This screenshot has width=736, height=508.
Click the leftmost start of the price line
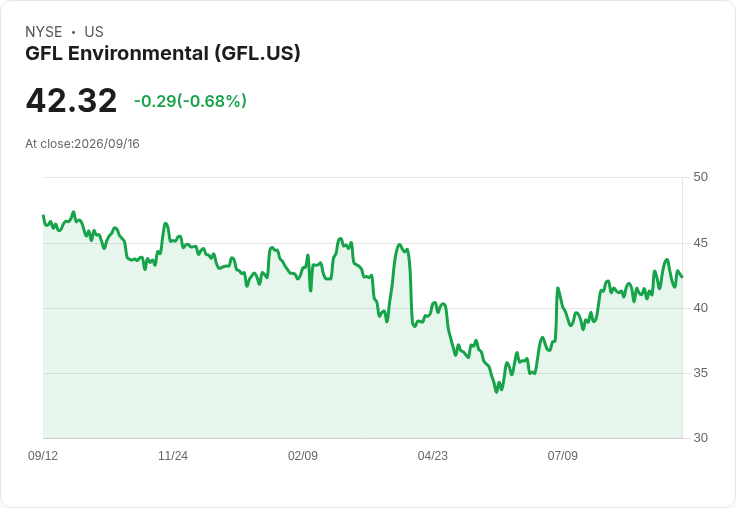(43, 216)
